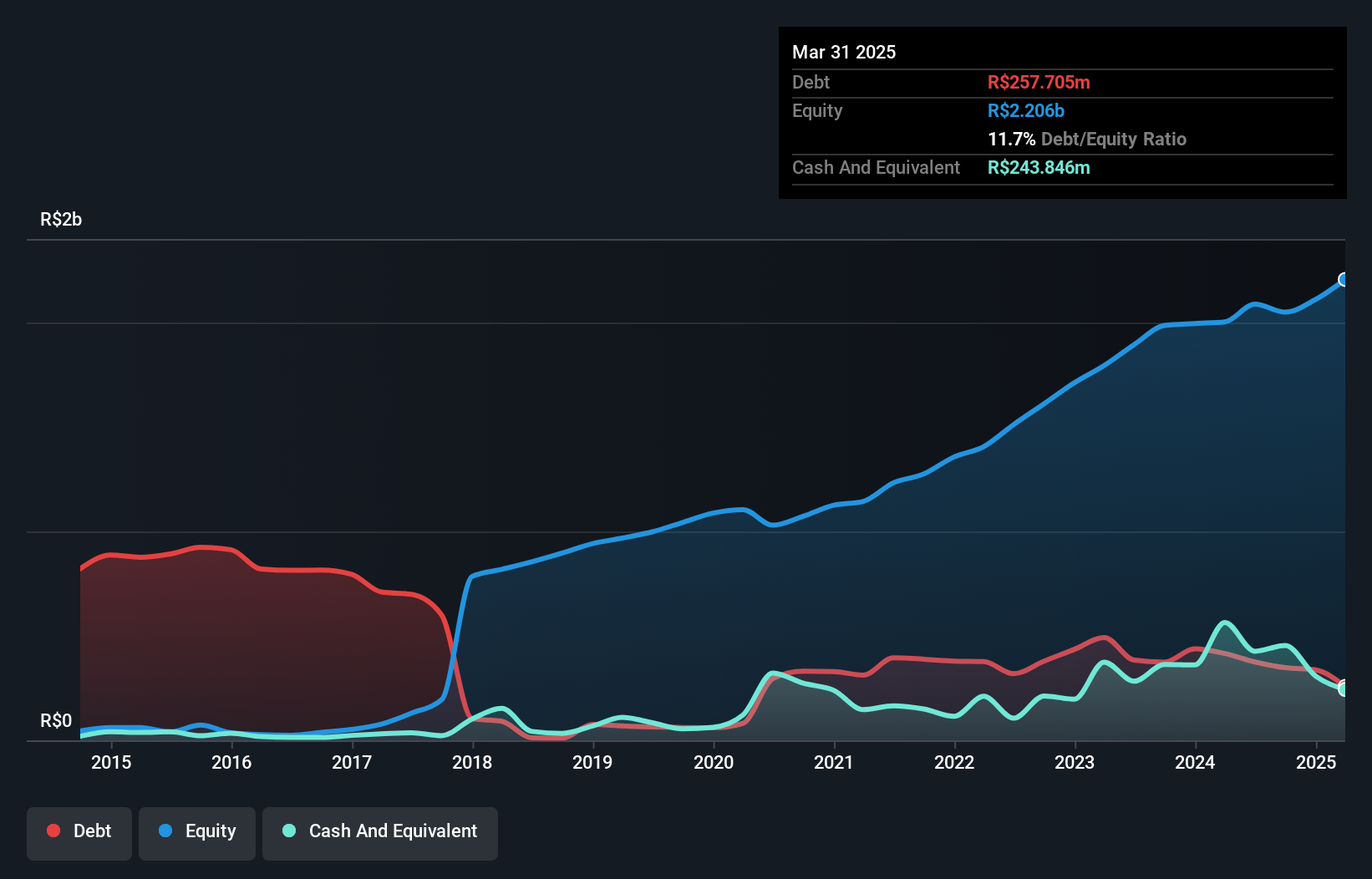Toggle the Equity series legend button
Screen dimensions: 1372x879
[x=197, y=833]
